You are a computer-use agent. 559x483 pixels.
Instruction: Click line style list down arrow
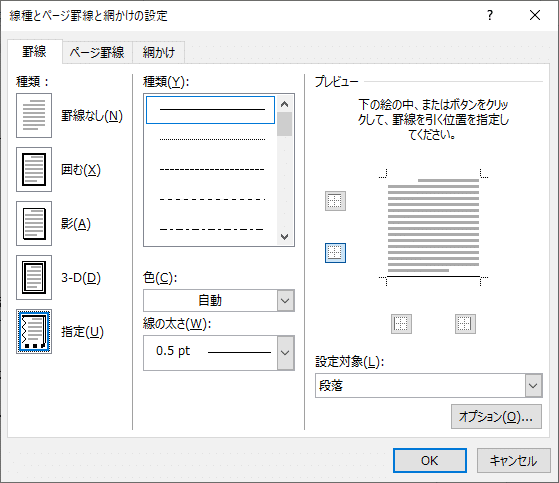click(x=284, y=237)
